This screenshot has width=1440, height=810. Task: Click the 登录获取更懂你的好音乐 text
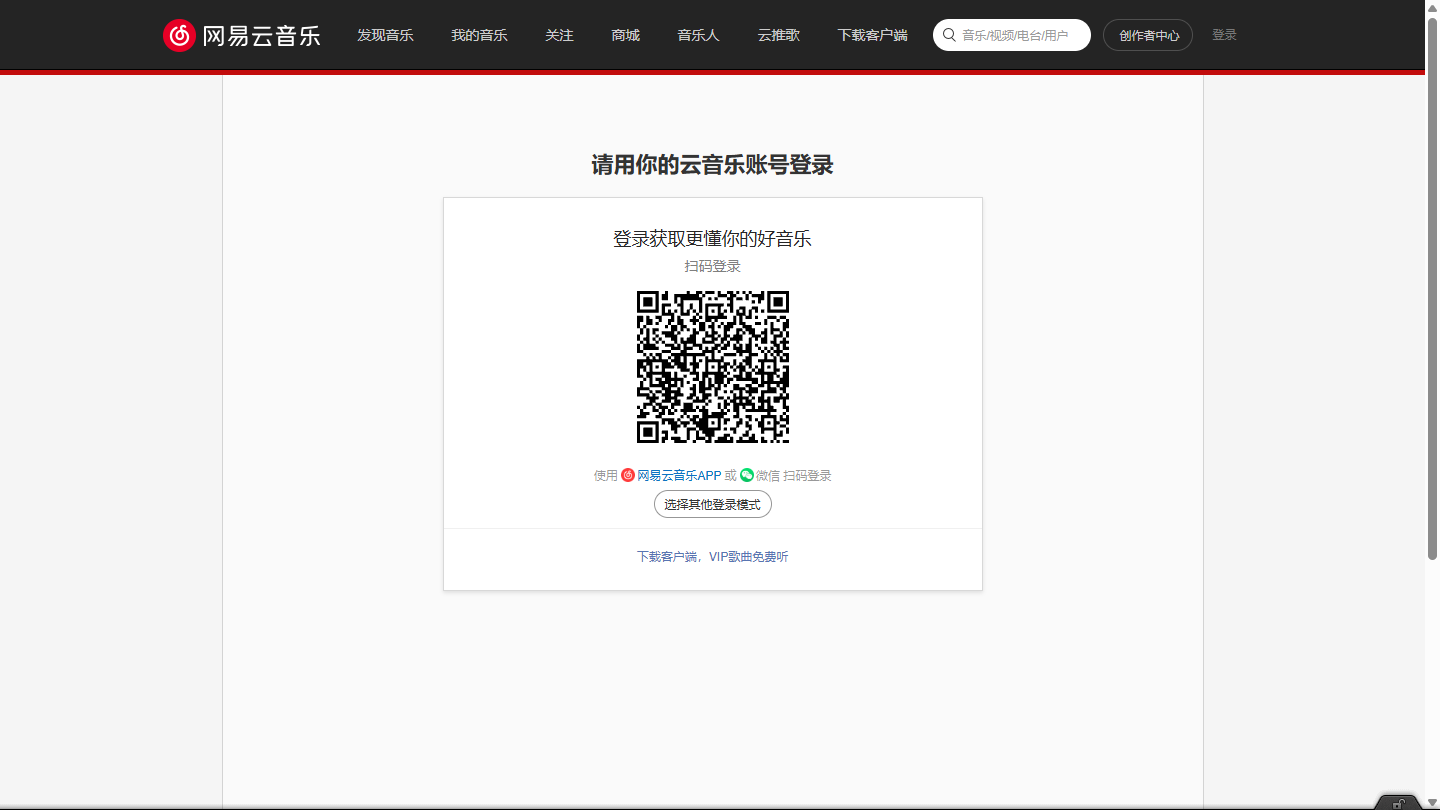712,239
